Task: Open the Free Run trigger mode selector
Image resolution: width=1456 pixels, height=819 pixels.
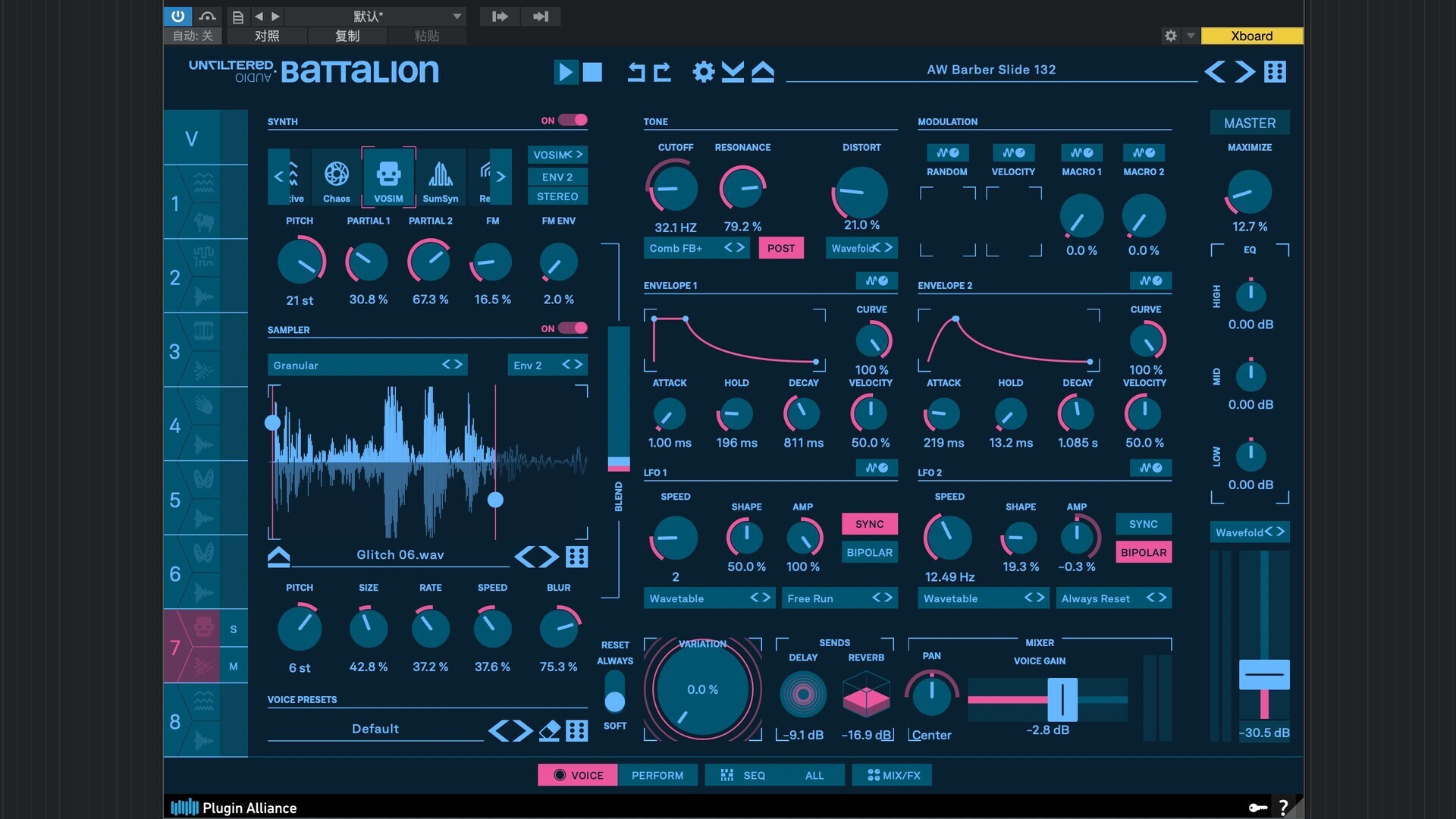Action: coord(839,598)
